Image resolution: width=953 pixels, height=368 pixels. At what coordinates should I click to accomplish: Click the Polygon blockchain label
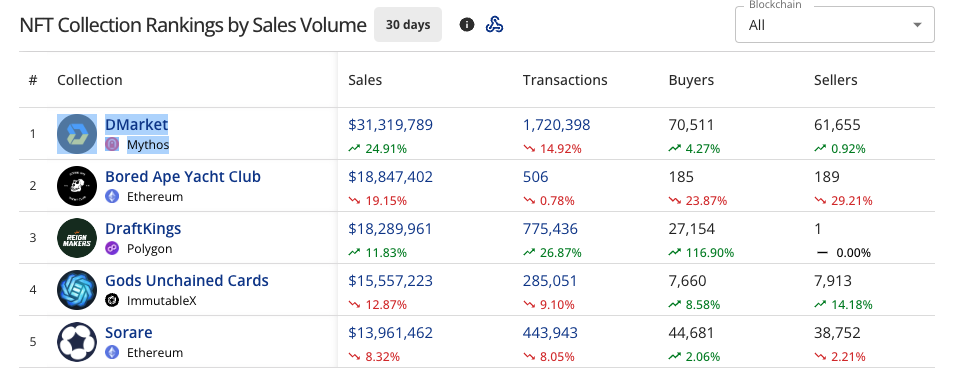(150, 248)
